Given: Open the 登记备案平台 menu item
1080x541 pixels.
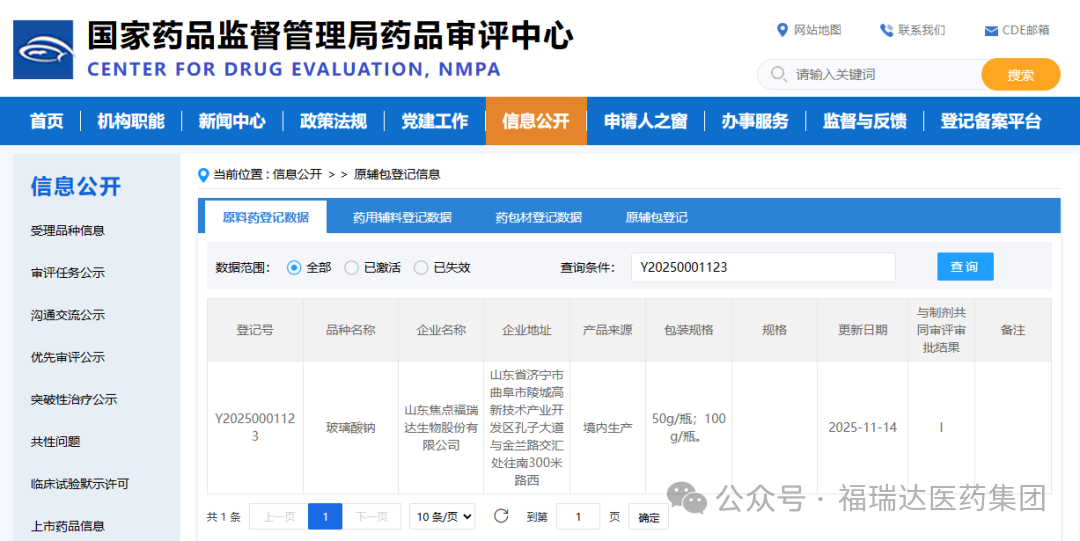Looking at the screenshot, I should tap(991, 121).
